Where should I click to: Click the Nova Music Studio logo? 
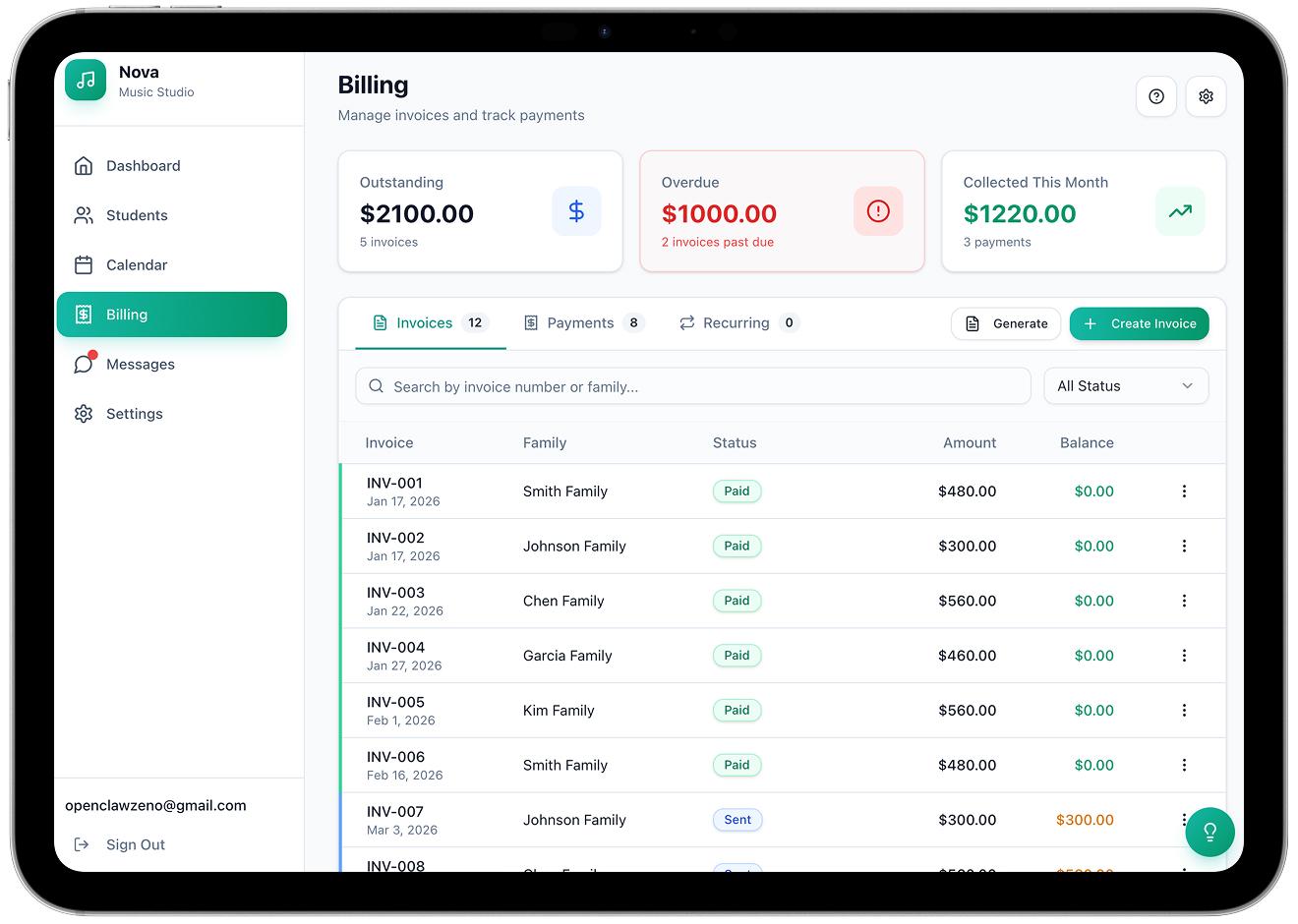[86, 80]
